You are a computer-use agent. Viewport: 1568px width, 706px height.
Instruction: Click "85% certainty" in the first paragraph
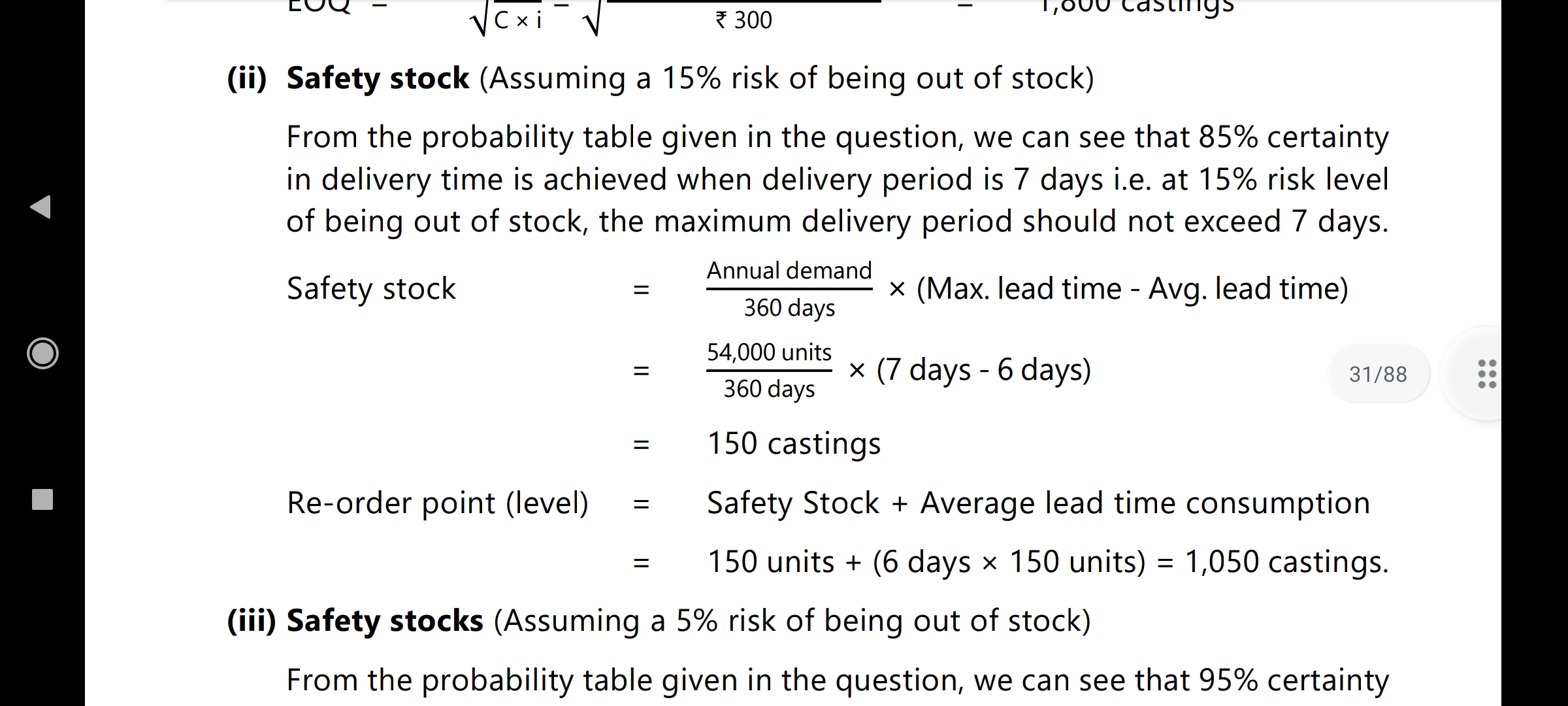coord(1294,137)
